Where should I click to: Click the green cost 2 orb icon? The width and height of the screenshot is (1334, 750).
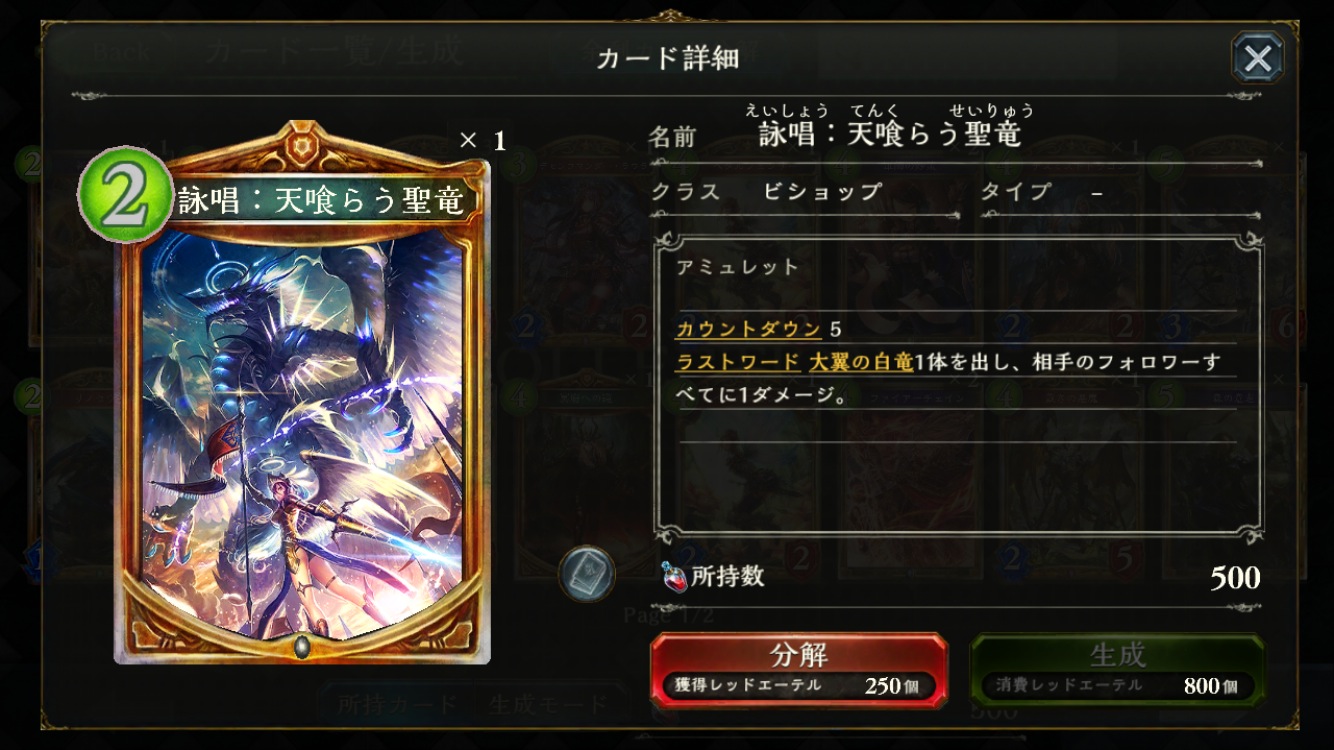coord(125,194)
